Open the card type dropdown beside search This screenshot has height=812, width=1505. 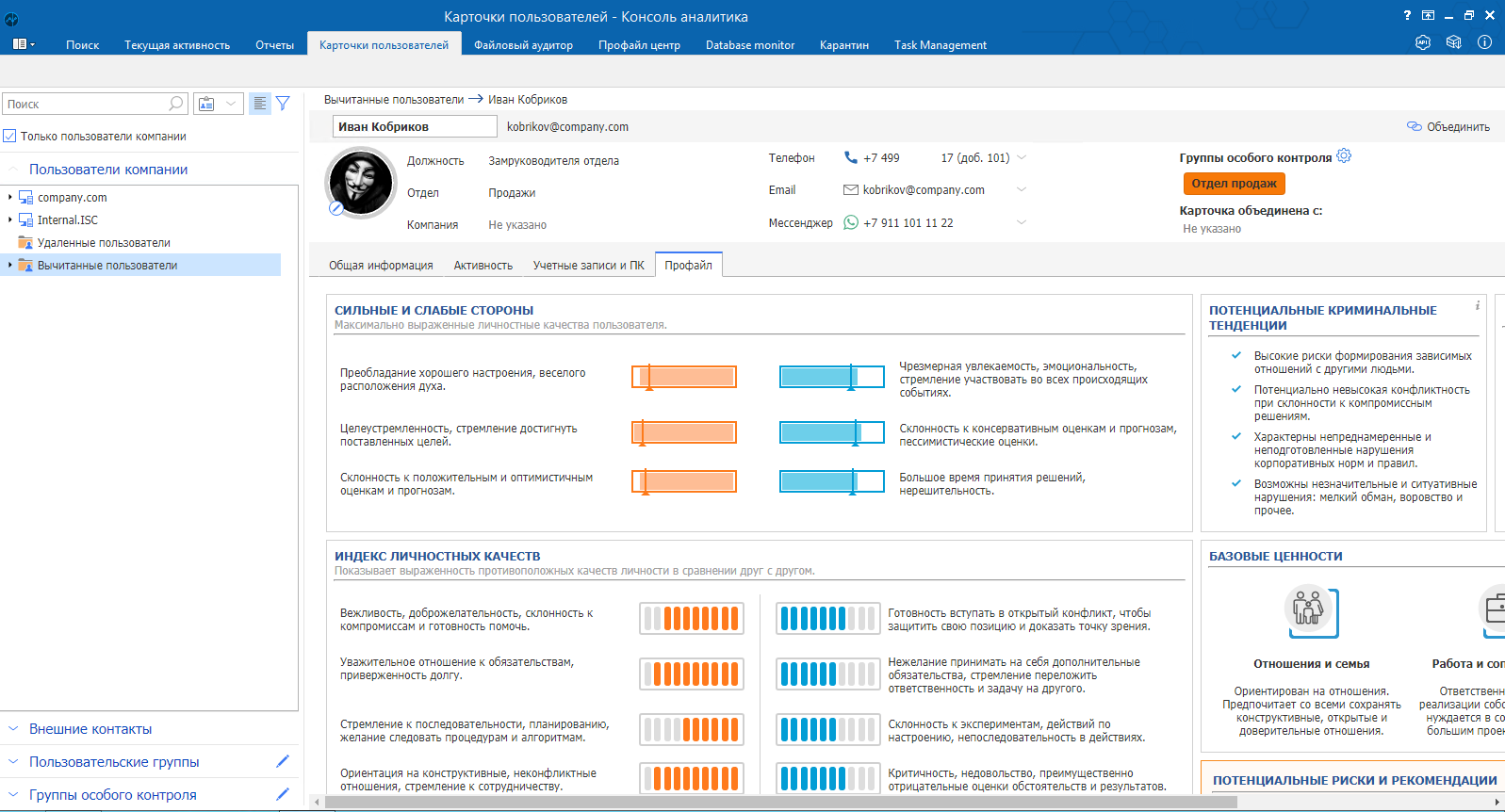(230, 104)
